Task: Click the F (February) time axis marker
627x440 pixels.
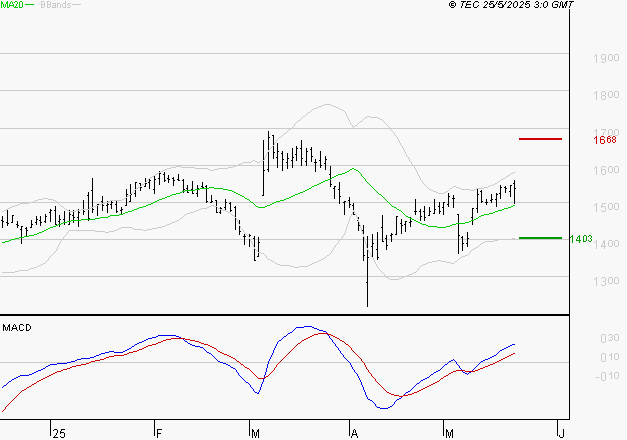Action: [x=158, y=432]
